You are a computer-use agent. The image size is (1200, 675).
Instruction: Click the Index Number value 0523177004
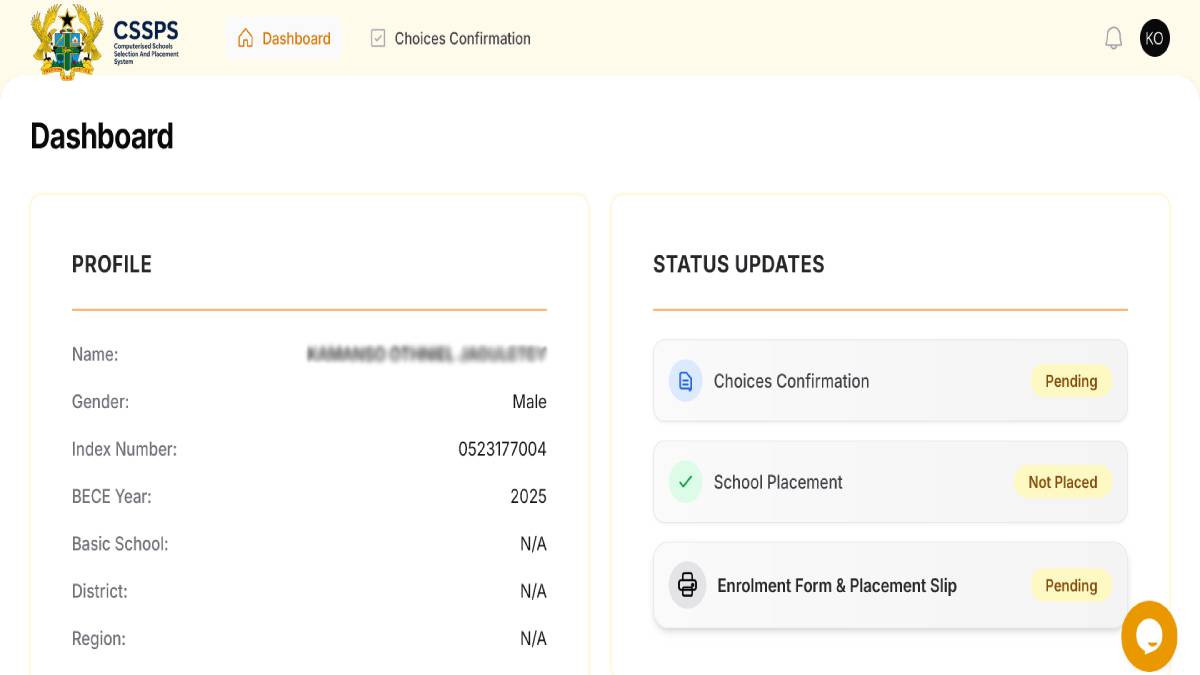click(x=501, y=449)
